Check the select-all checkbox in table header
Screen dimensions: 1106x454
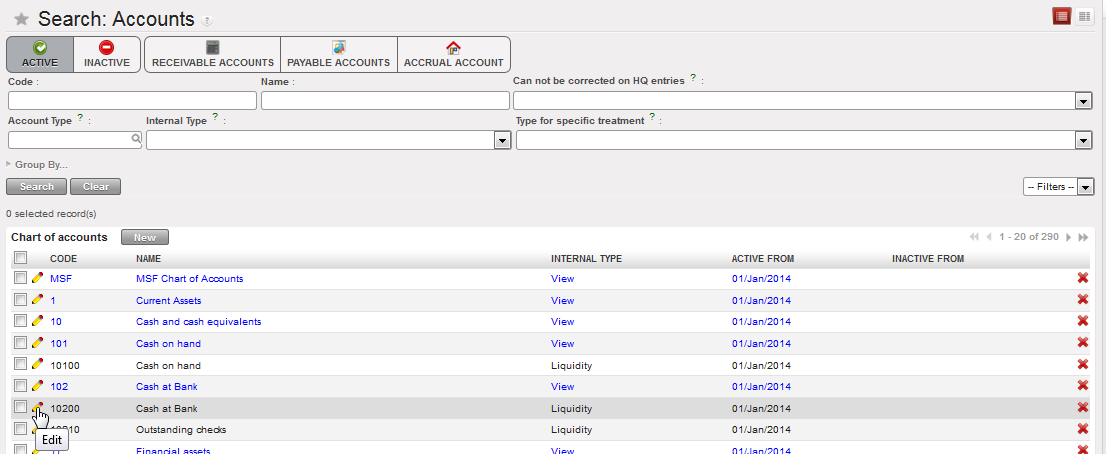[21, 258]
